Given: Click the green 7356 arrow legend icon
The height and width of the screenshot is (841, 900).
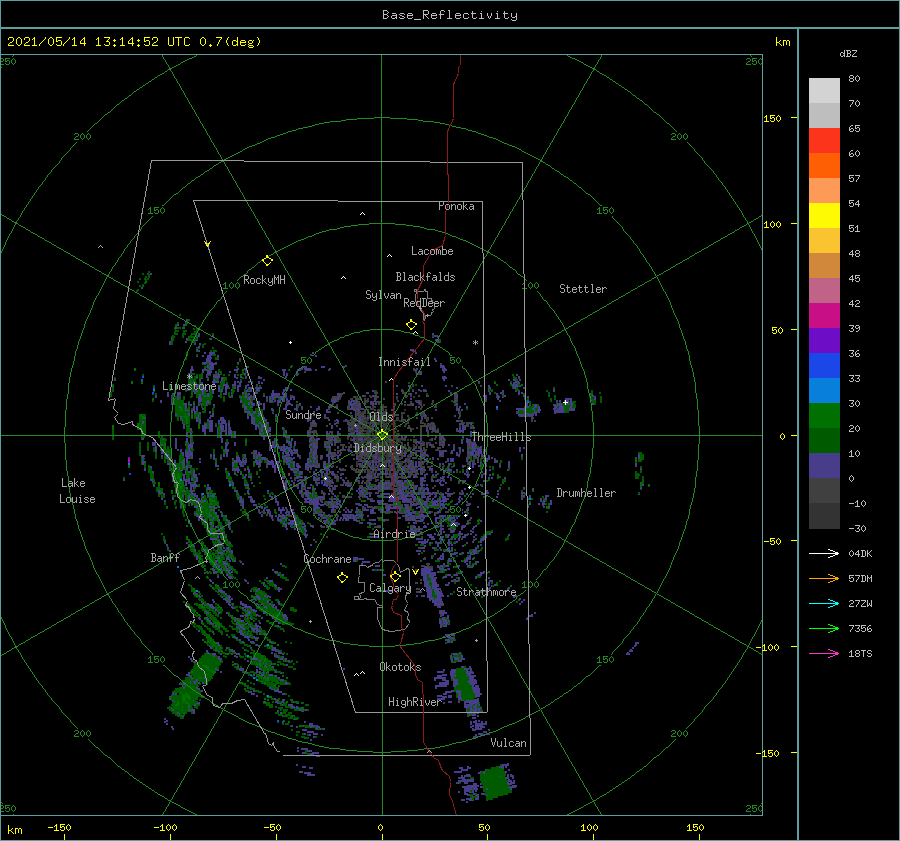Looking at the screenshot, I should pos(824,629).
